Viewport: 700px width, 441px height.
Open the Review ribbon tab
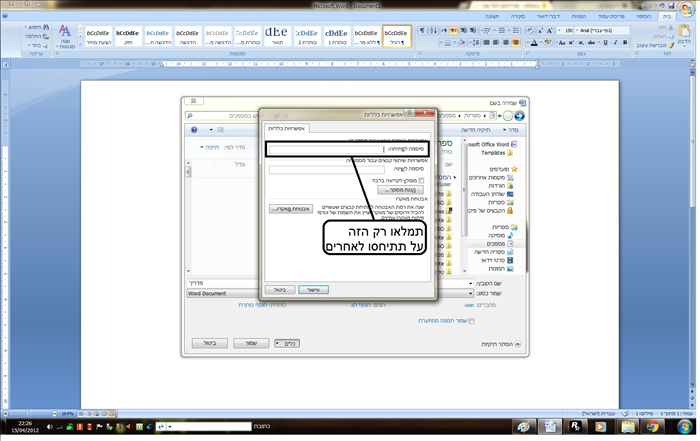point(518,16)
